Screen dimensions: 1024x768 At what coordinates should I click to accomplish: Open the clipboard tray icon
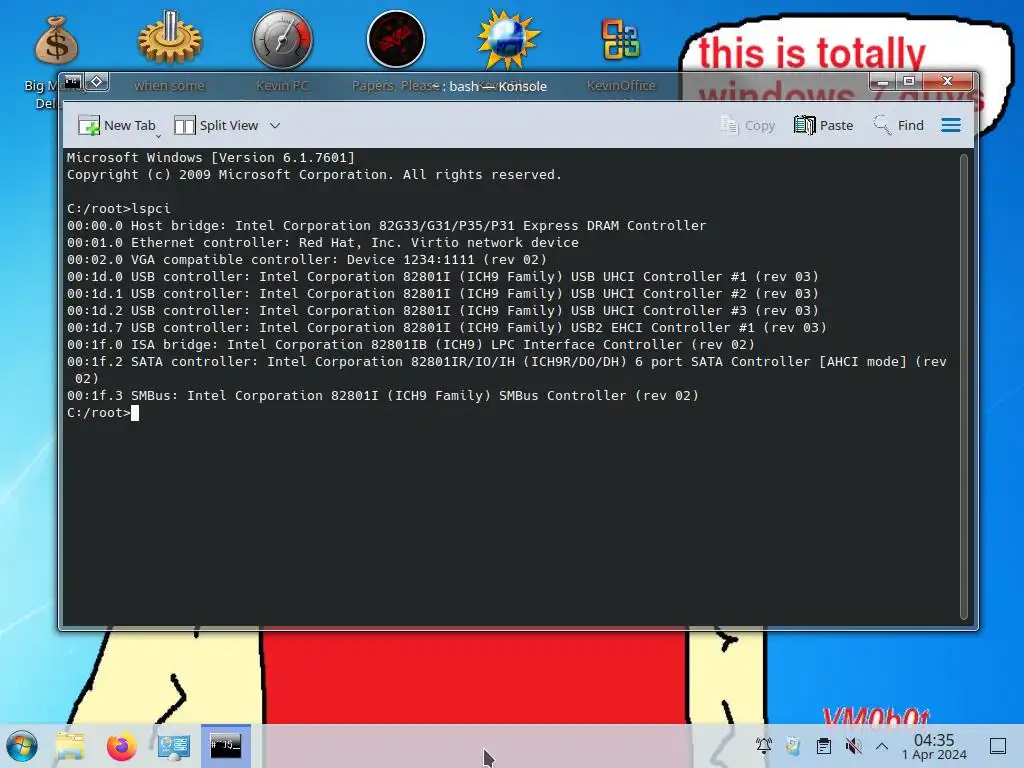(824, 746)
